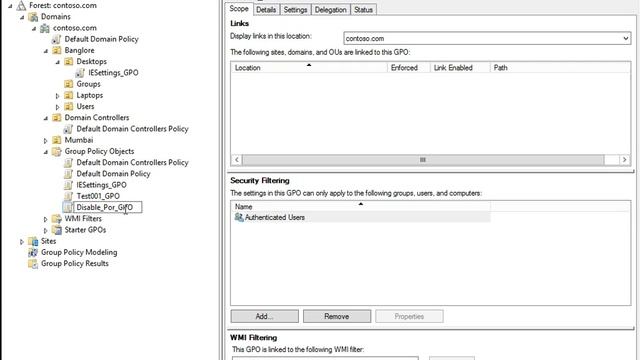Click Add in Security Filtering
The height and width of the screenshot is (360, 640).
click(264, 316)
